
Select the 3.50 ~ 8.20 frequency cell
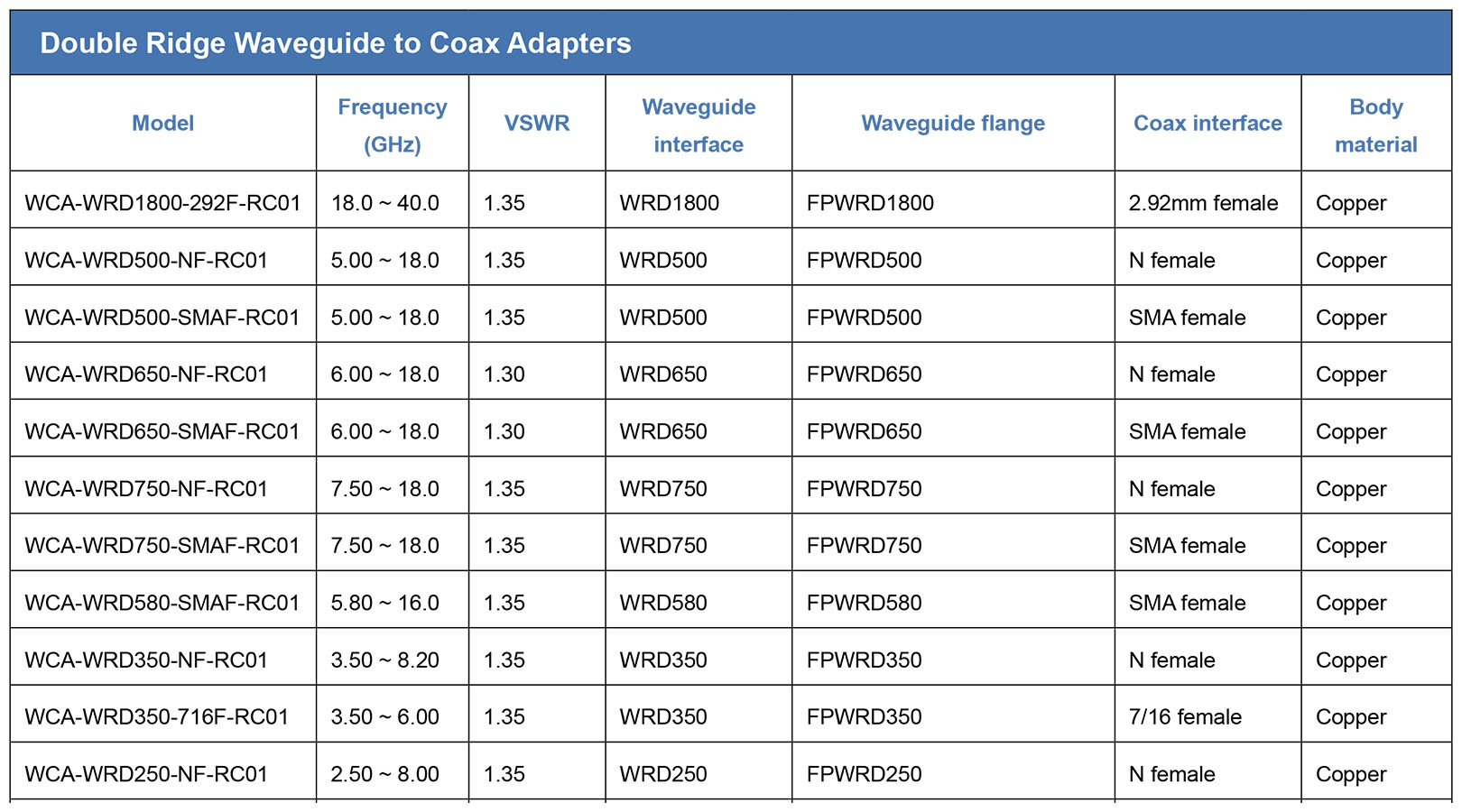coord(384,660)
